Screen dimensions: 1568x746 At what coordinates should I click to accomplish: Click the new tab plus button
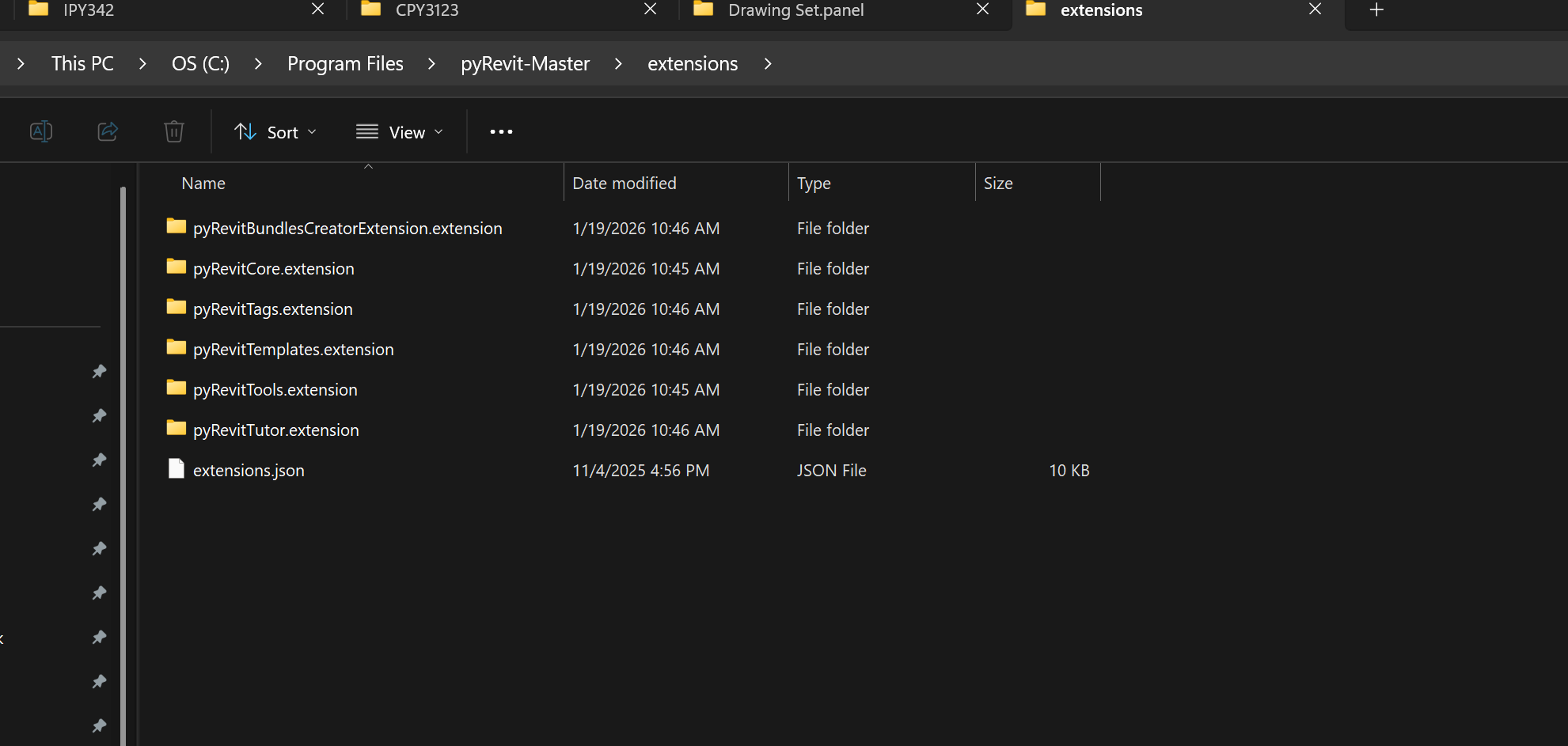1376,9
